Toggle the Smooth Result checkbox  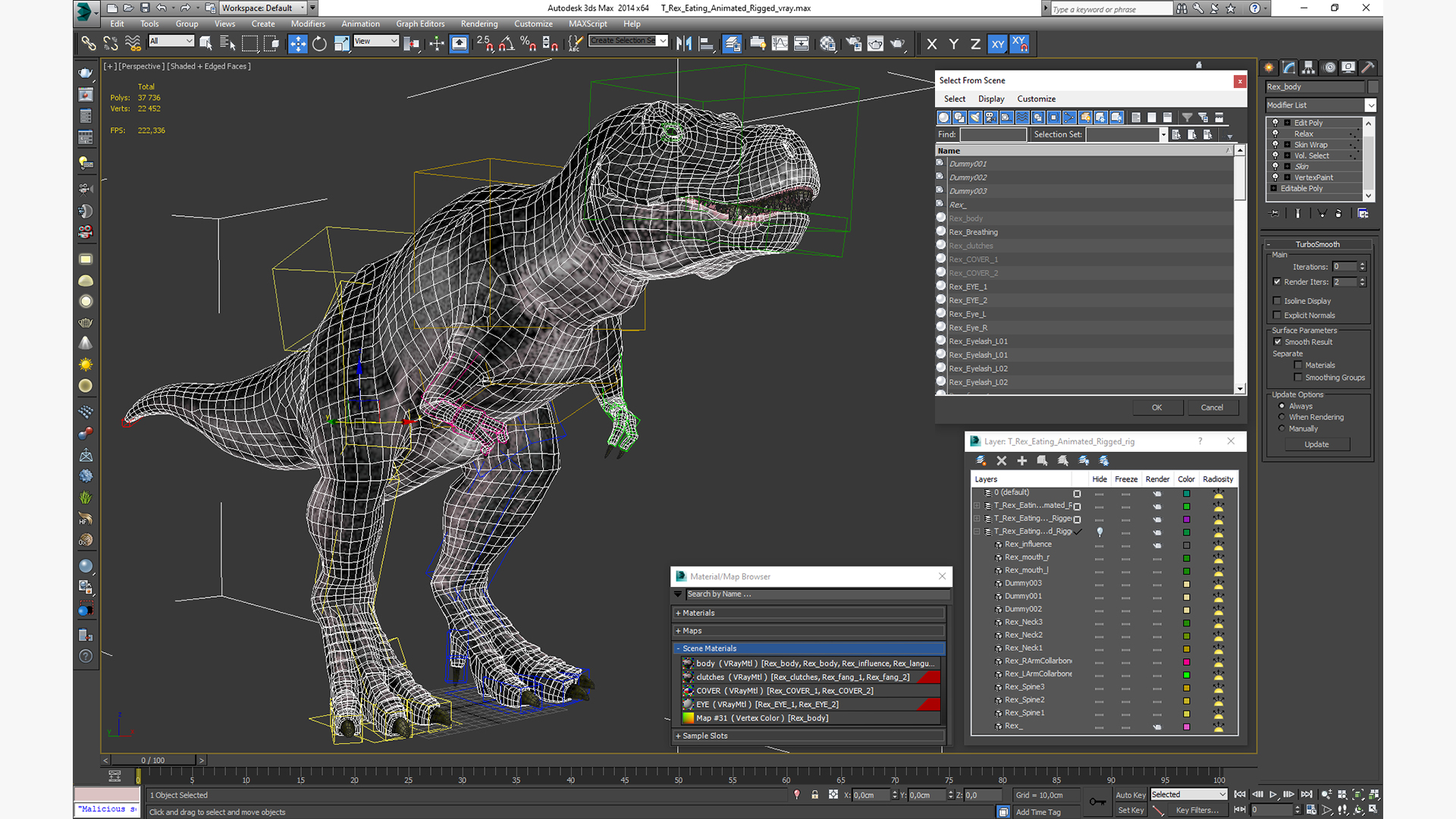1277,342
